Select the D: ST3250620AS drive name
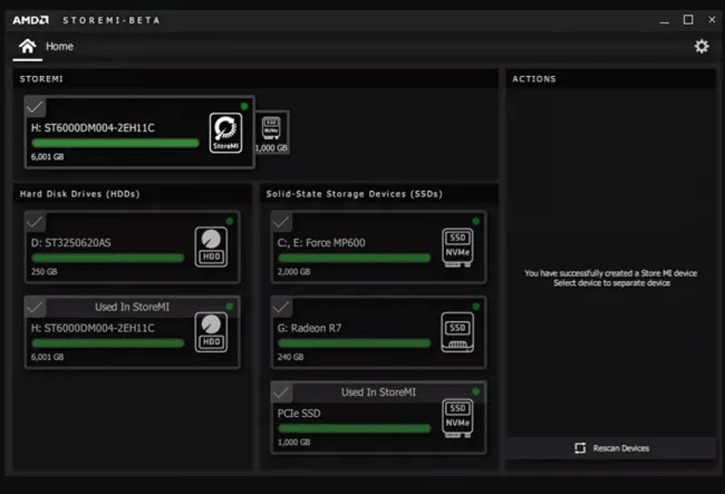Image resolution: width=725 pixels, height=494 pixels. 71,243
